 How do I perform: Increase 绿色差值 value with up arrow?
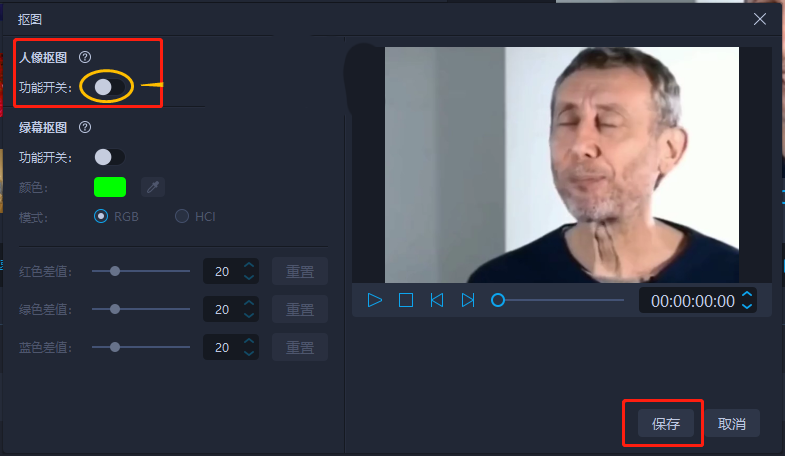249,303
